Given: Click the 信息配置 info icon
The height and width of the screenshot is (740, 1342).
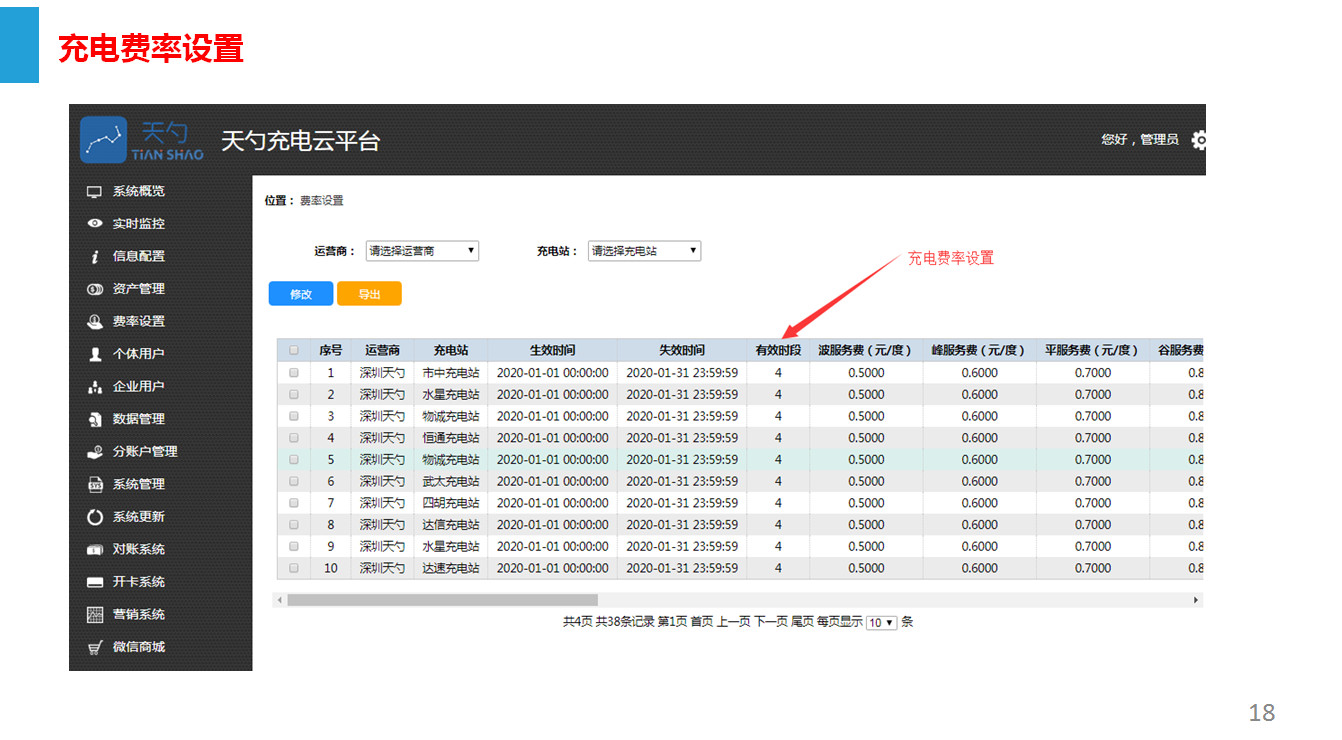Looking at the screenshot, I should click(95, 257).
